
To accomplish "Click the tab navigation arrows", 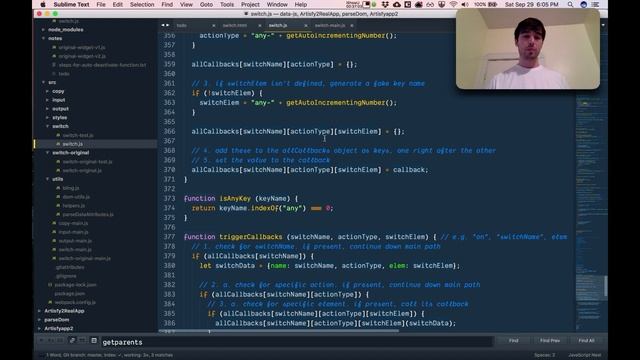I will pyautogui.click(x=165, y=25).
